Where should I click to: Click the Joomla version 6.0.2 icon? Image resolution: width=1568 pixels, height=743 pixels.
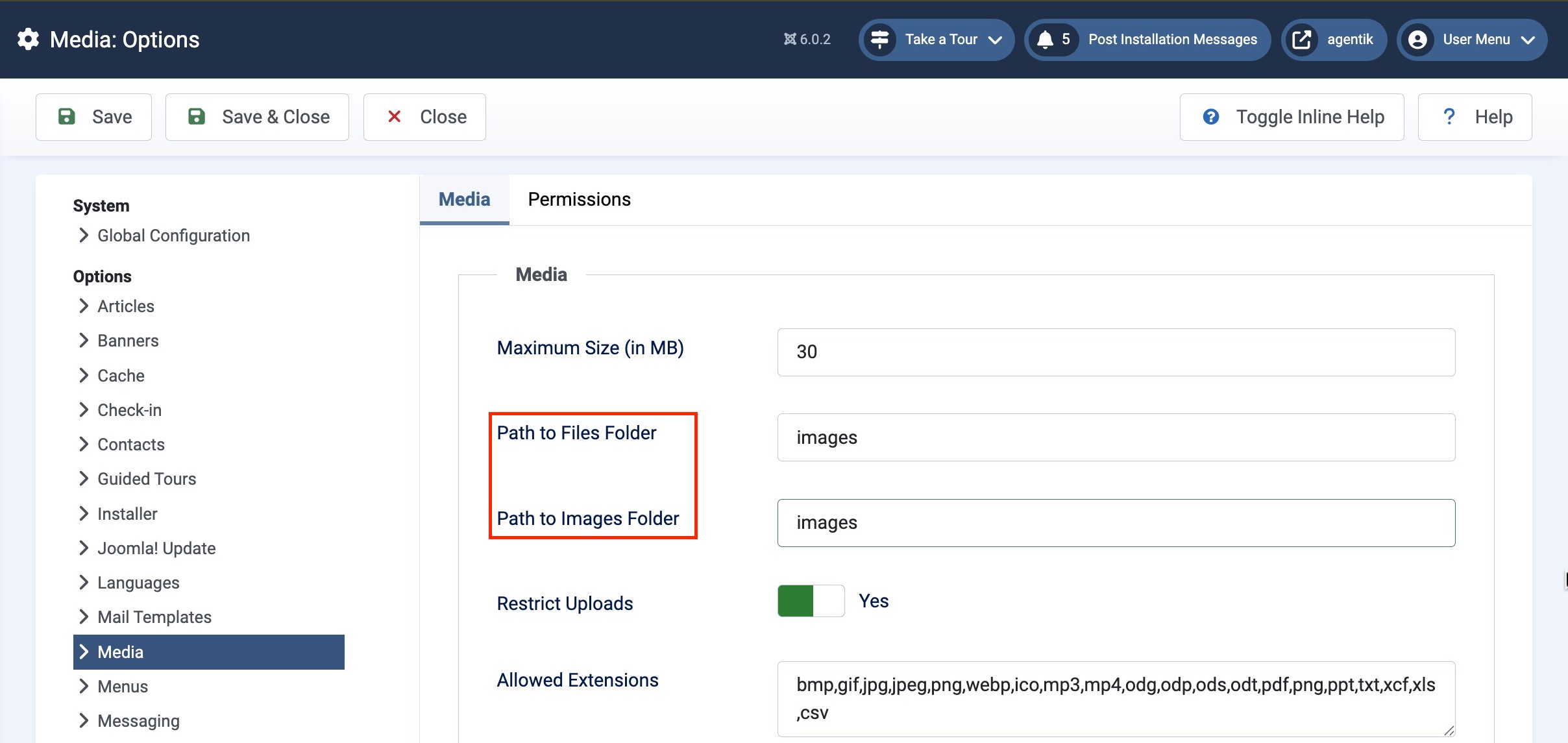click(790, 40)
